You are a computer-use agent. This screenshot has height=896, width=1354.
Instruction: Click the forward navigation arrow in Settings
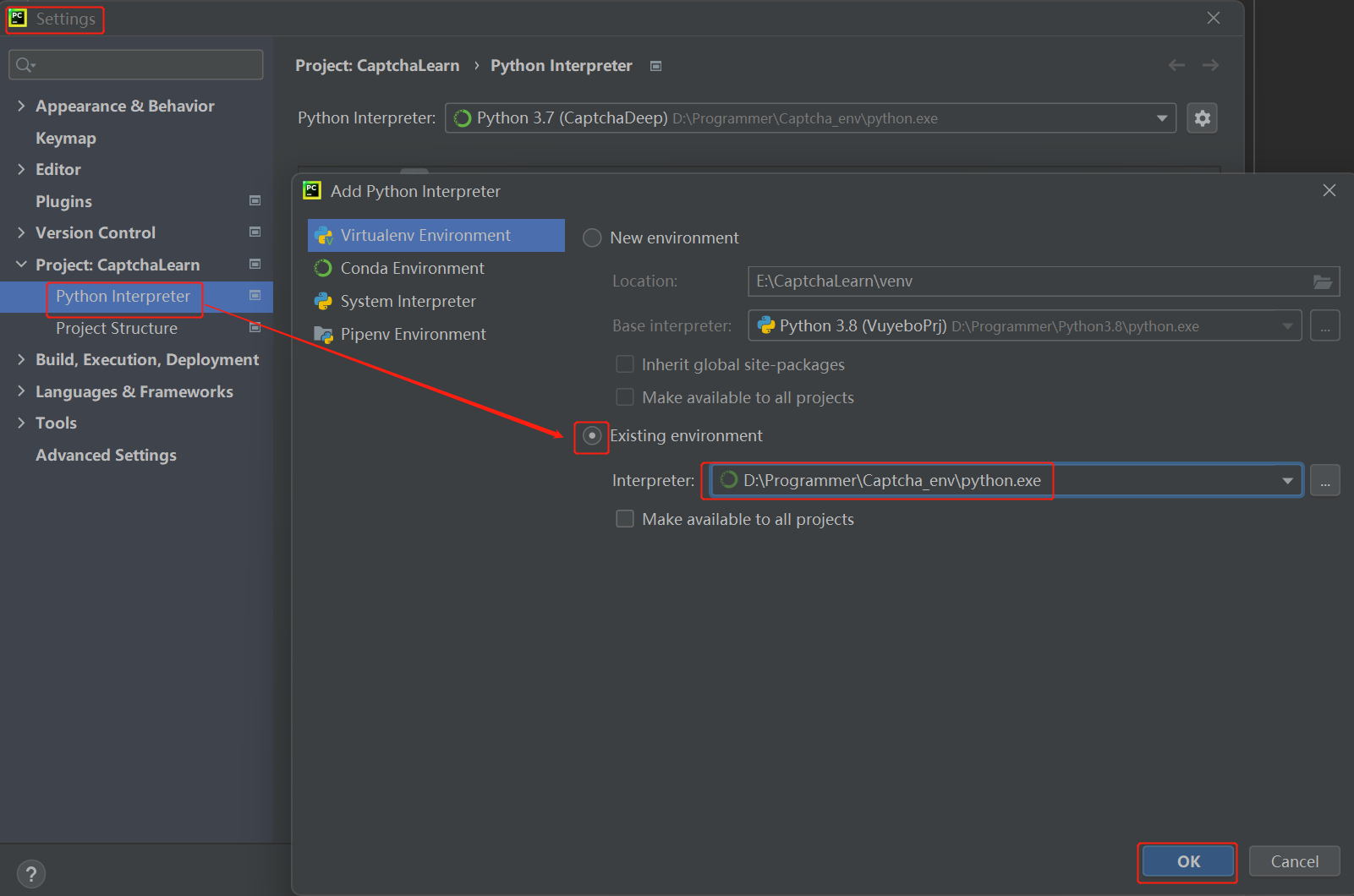(x=1210, y=65)
